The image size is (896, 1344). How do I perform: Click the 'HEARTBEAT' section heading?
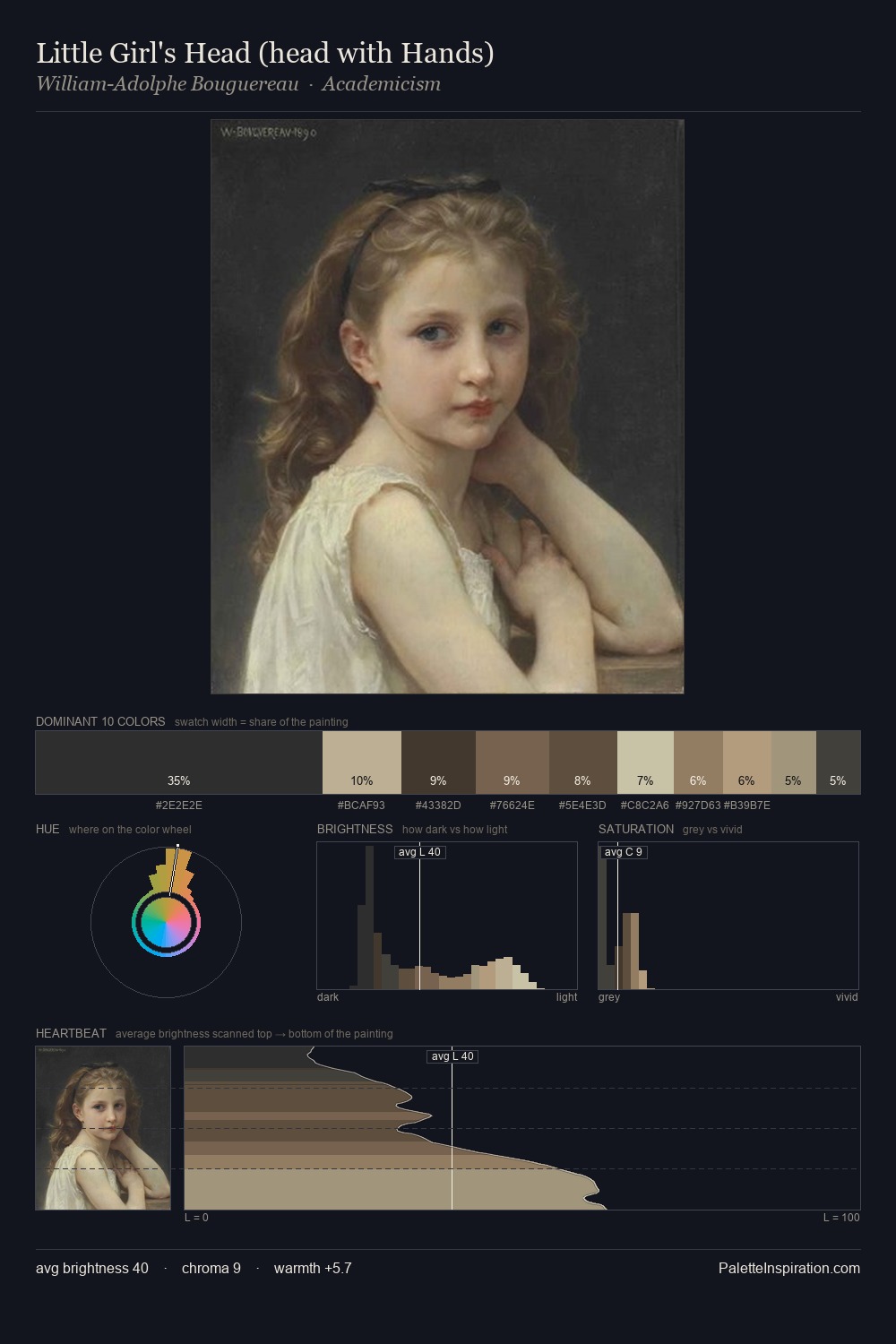(x=71, y=1033)
